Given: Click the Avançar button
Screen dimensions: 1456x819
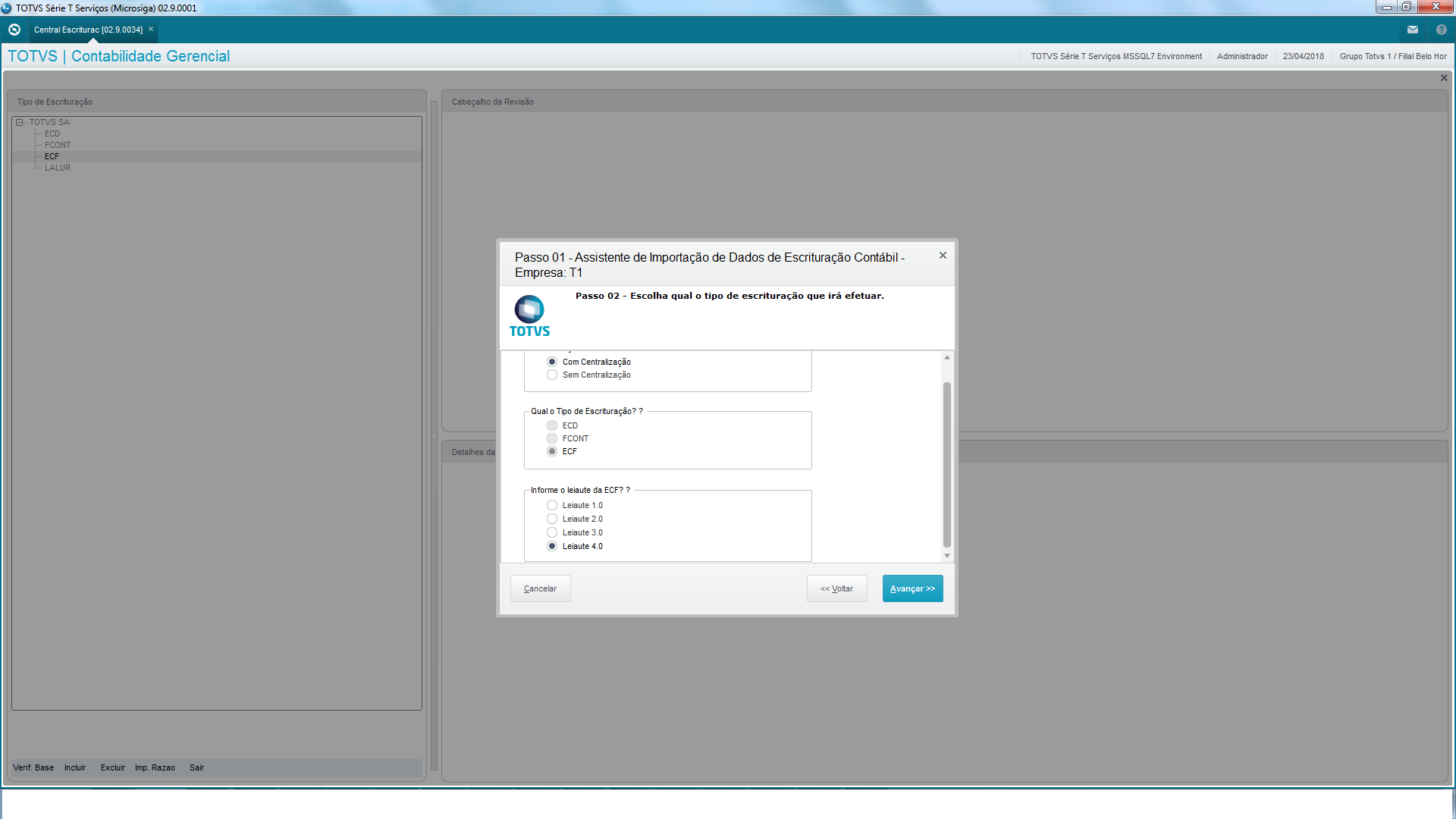Looking at the screenshot, I should (912, 589).
